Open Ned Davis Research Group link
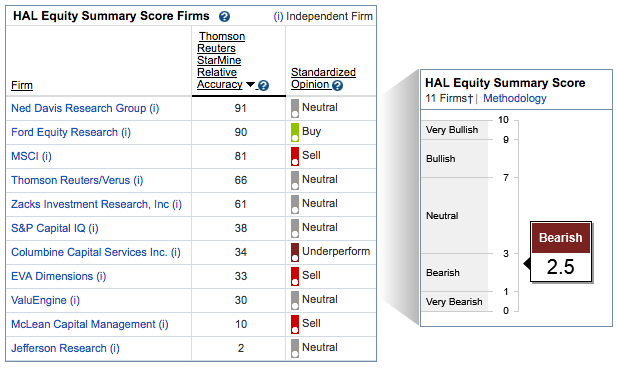 coord(85,108)
